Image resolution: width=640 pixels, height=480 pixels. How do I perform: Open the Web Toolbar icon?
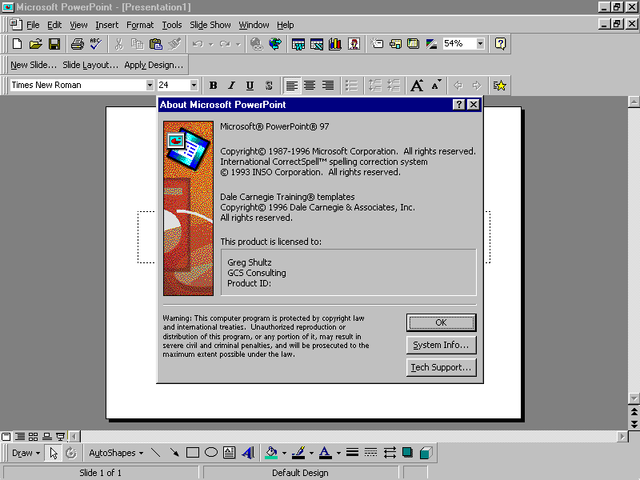275,44
